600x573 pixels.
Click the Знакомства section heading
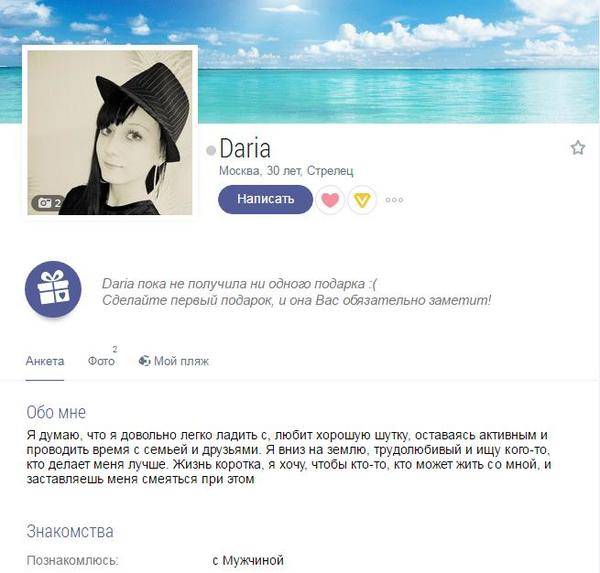pyautogui.click(x=70, y=531)
